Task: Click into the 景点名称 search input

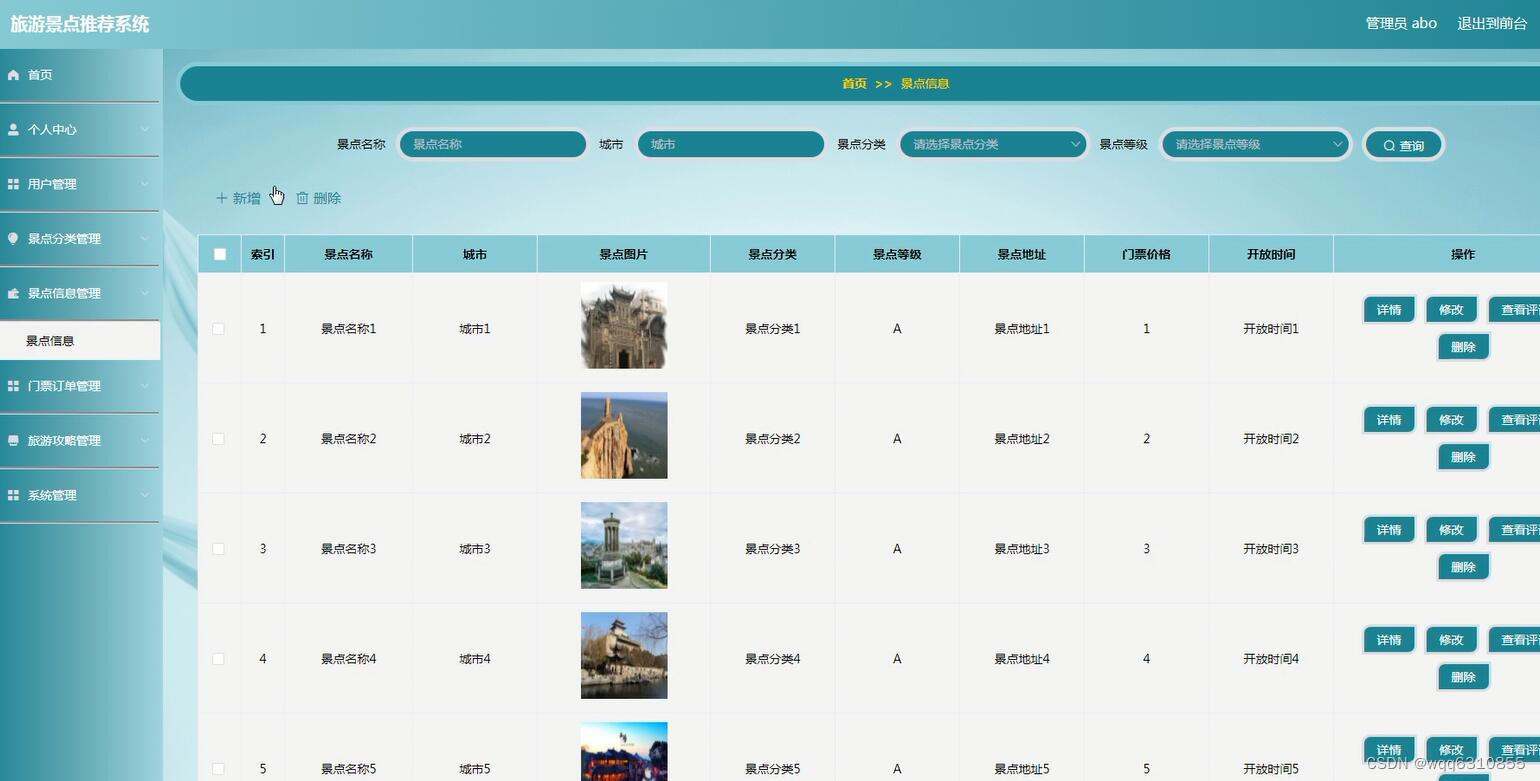Action: [x=493, y=144]
